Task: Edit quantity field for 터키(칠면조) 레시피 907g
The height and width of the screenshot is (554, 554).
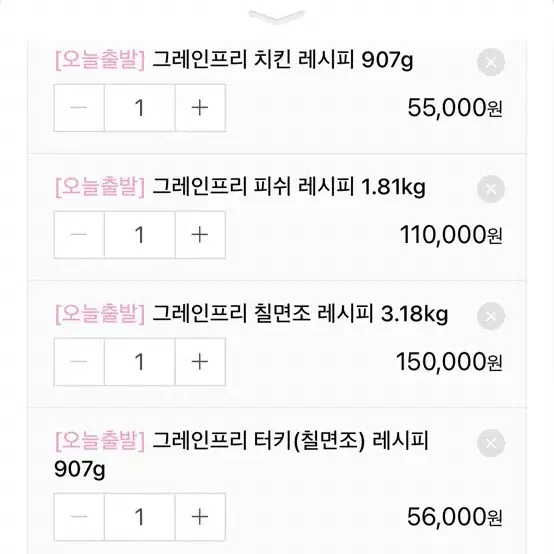Action: pyautogui.click(x=140, y=517)
